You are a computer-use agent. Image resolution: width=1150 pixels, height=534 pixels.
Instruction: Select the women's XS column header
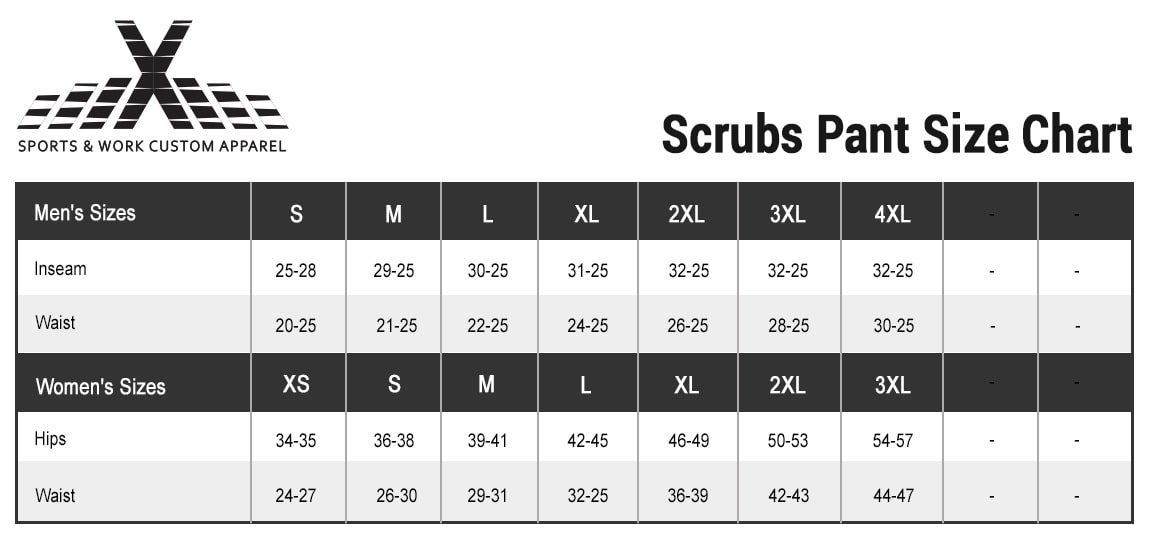click(x=296, y=384)
